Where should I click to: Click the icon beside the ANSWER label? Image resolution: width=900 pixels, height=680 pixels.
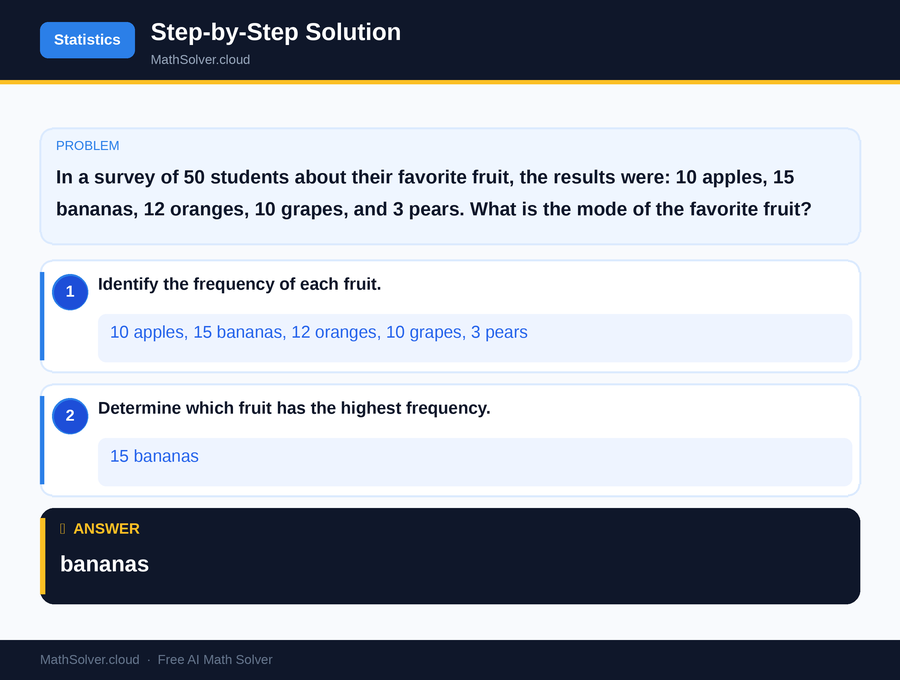(61, 529)
